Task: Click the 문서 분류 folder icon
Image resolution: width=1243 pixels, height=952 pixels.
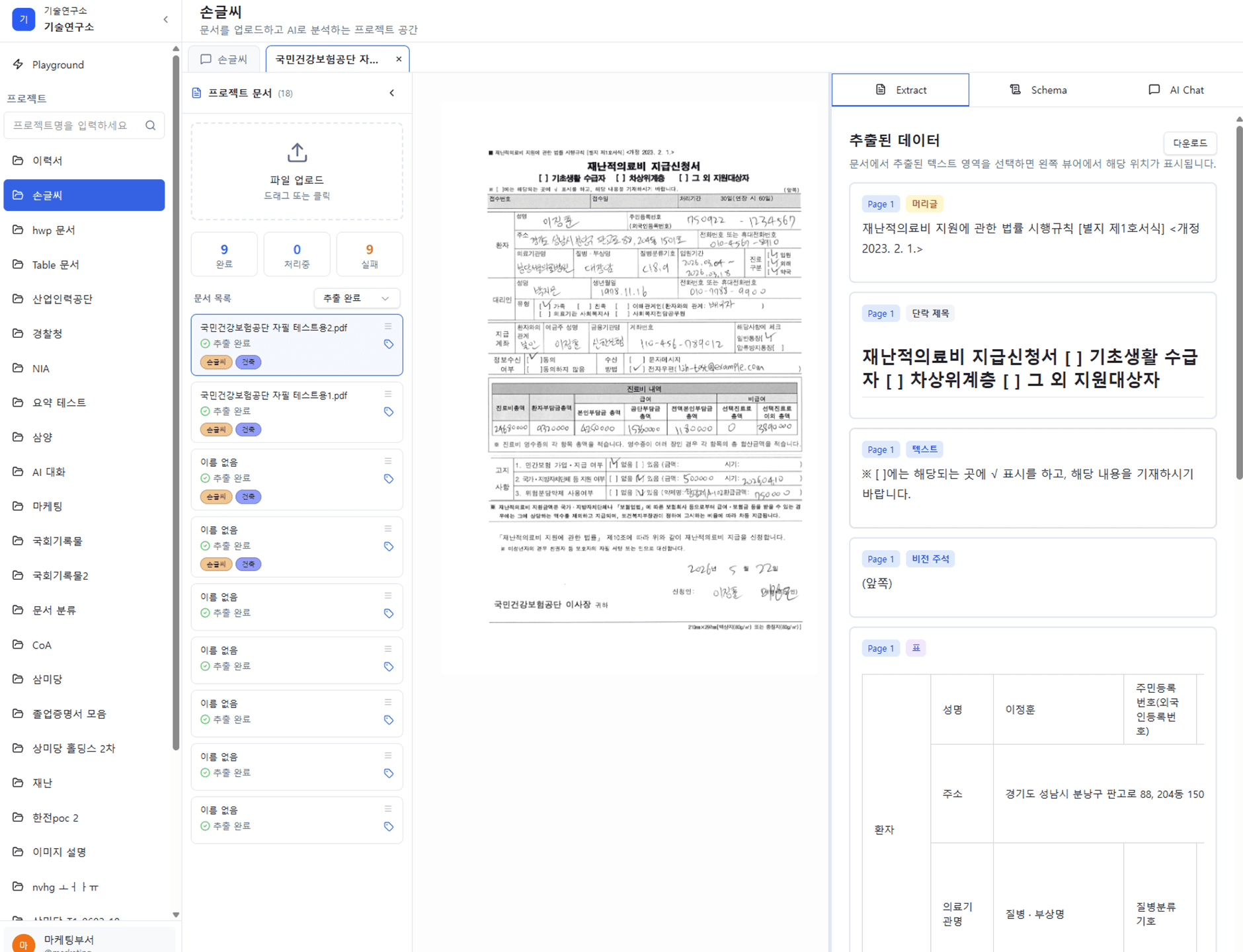Action: 18,610
